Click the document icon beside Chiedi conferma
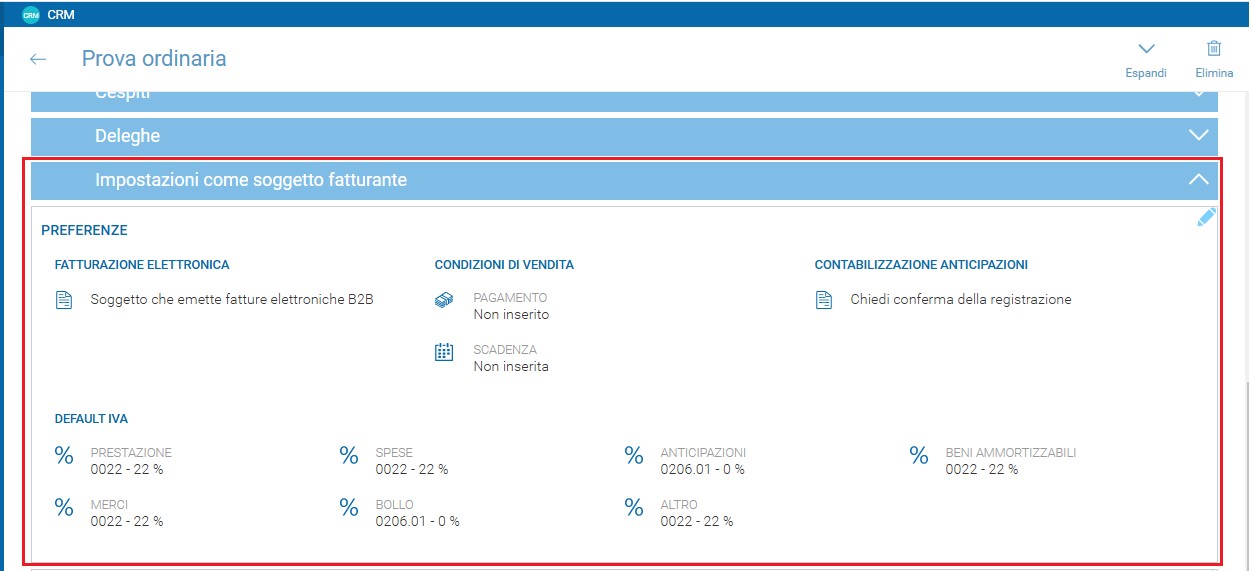The image size is (1251, 571). pos(824,299)
